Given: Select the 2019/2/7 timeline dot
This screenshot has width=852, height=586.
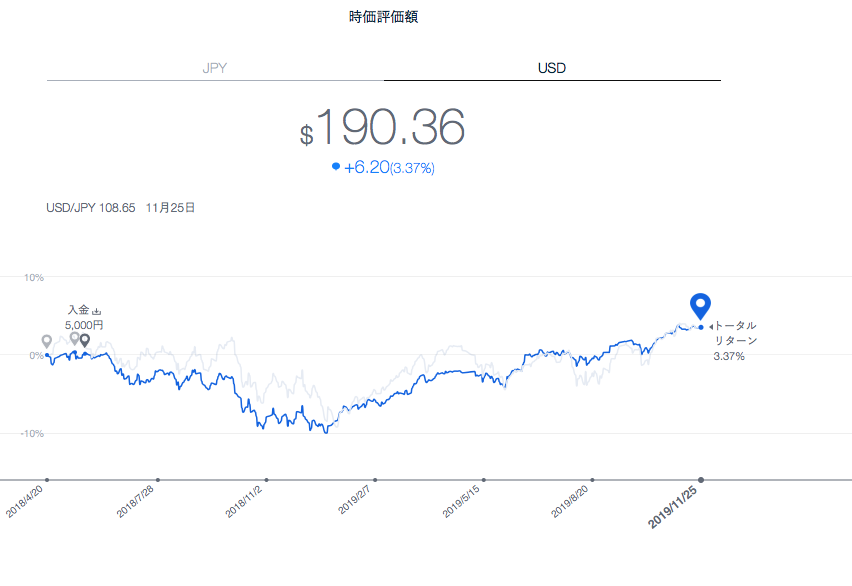Looking at the screenshot, I should (375, 480).
